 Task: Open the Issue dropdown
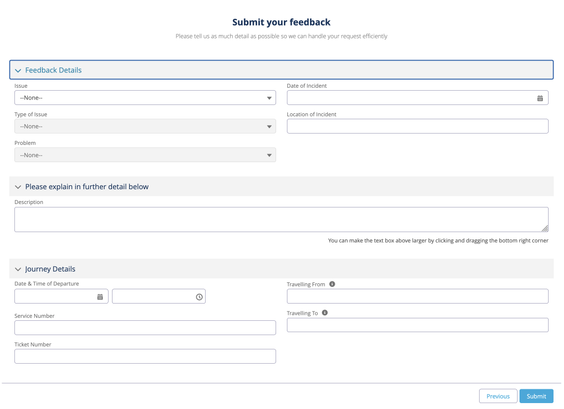[x=145, y=98]
